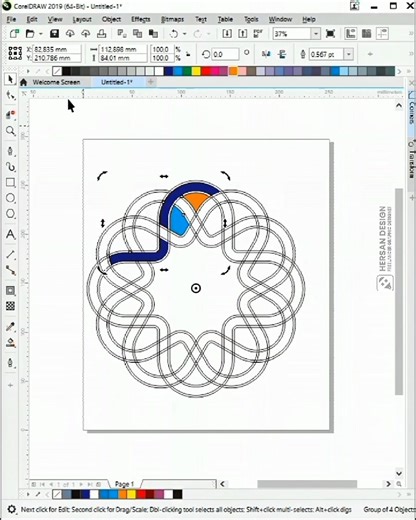
Task: Select the Transparency checkerboard tool
Action: [10, 306]
